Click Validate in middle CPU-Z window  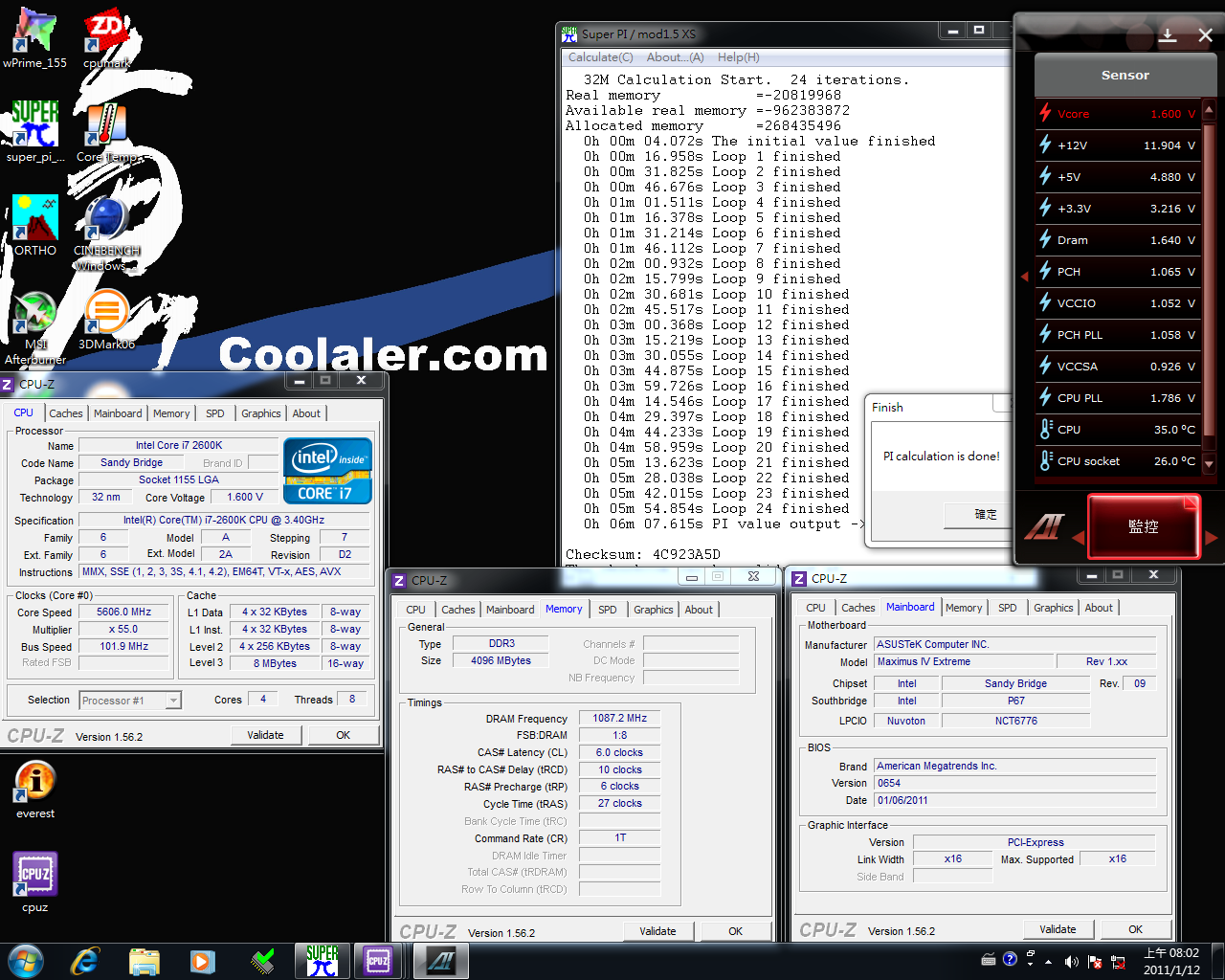[x=658, y=931]
